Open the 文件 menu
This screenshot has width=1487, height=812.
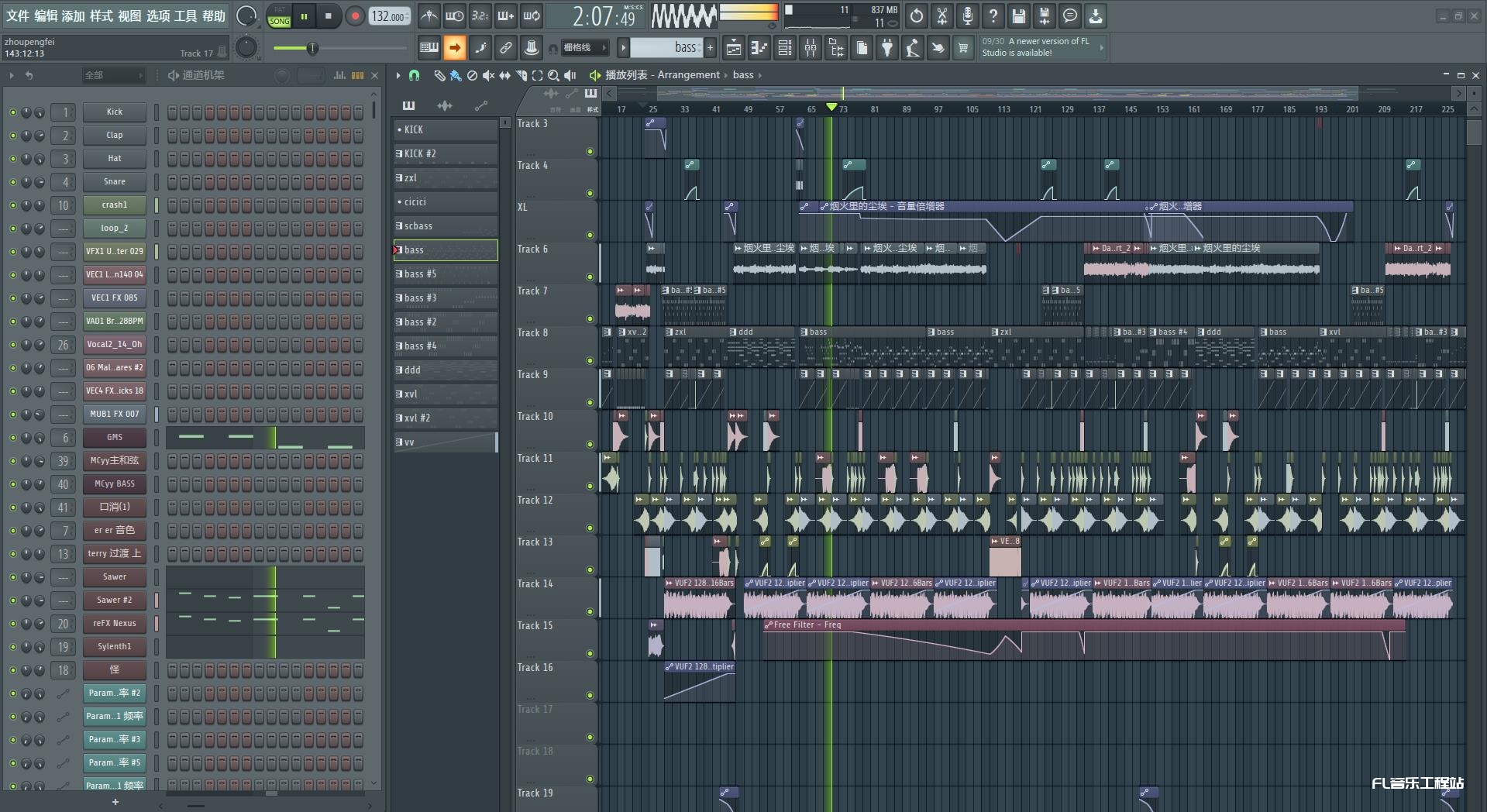pyautogui.click(x=17, y=15)
